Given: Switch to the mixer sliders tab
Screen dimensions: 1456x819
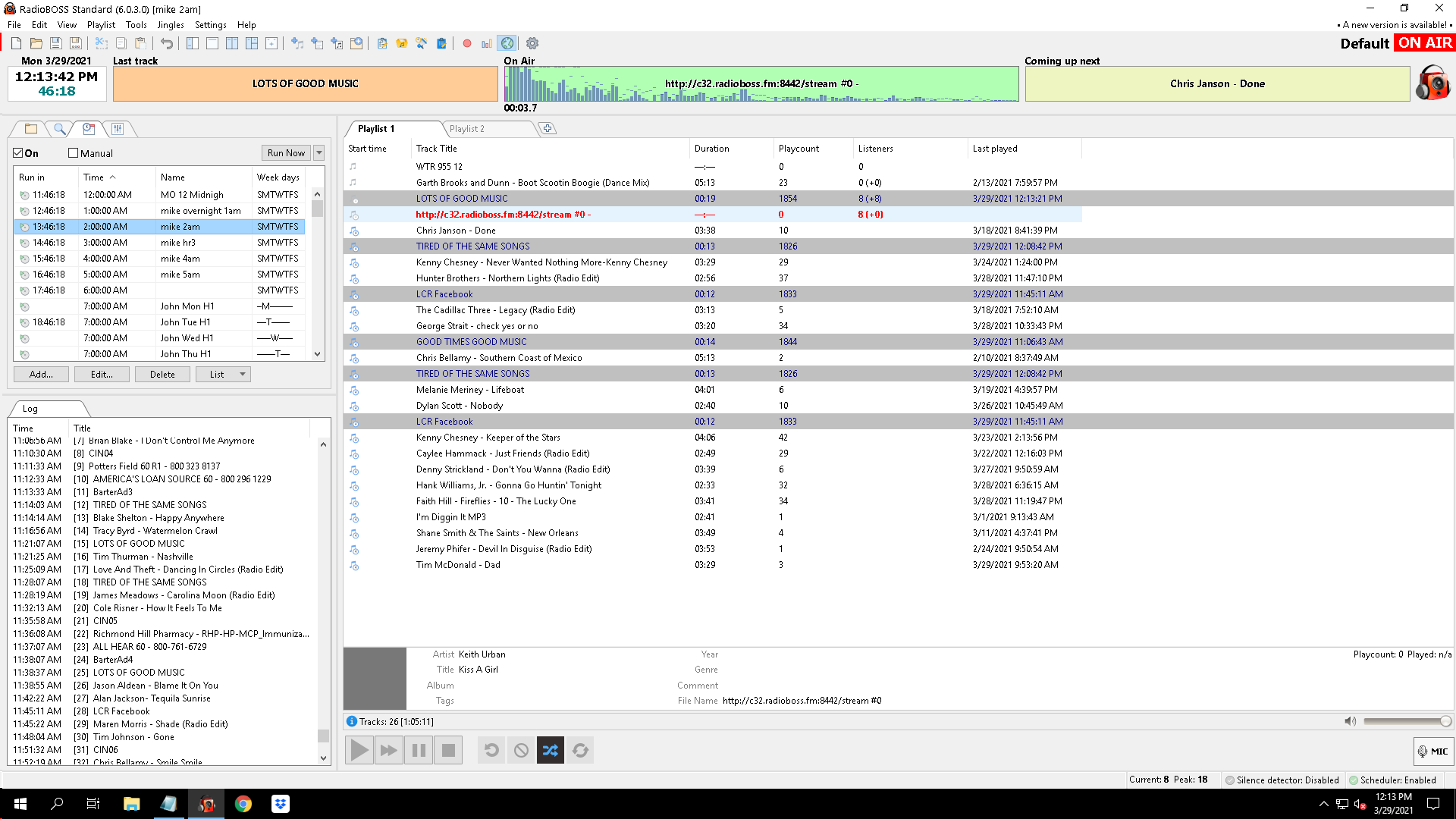Looking at the screenshot, I should pyautogui.click(x=118, y=129).
